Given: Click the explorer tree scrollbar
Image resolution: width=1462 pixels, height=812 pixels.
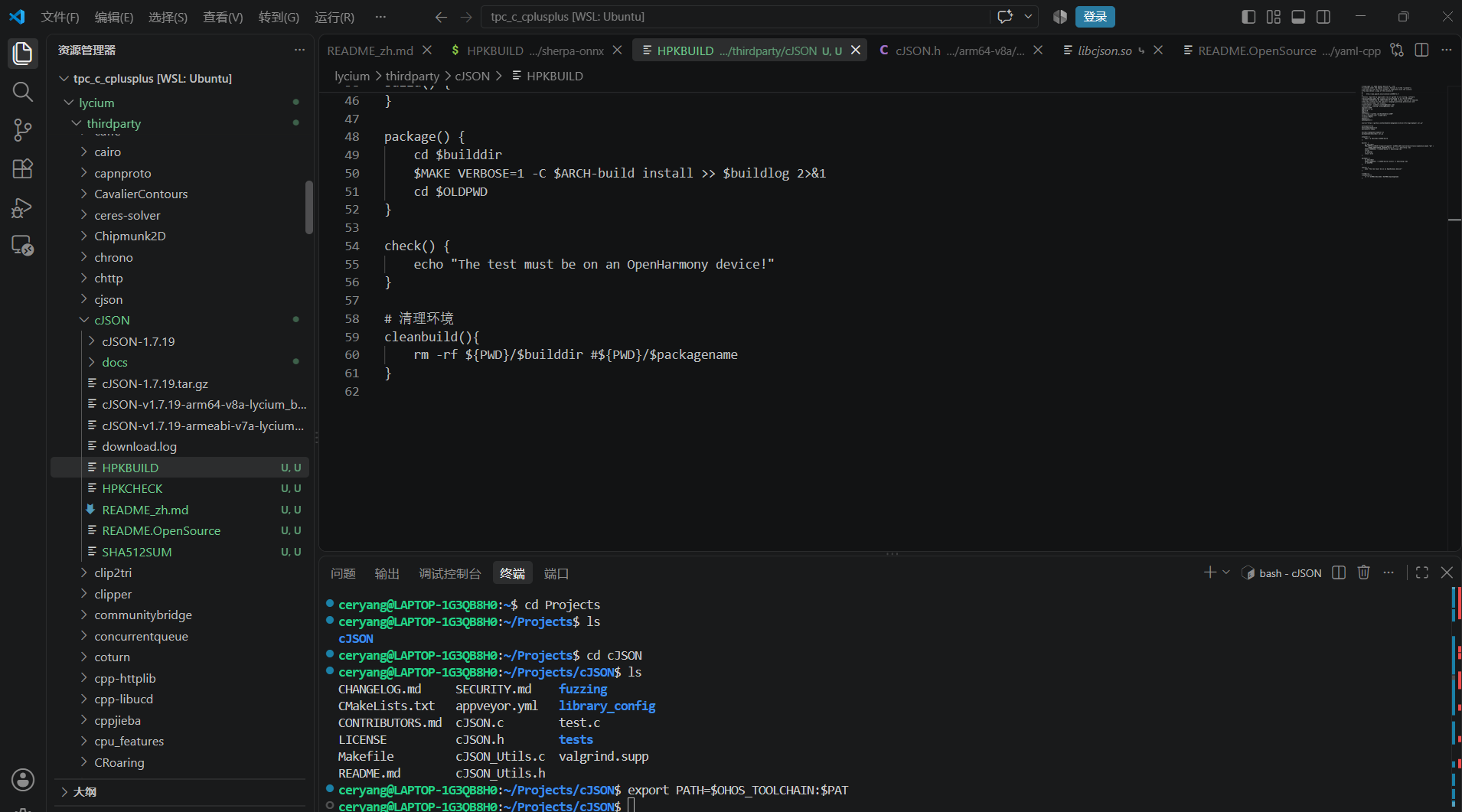Looking at the screenshot, I should [x=308, y=207].
